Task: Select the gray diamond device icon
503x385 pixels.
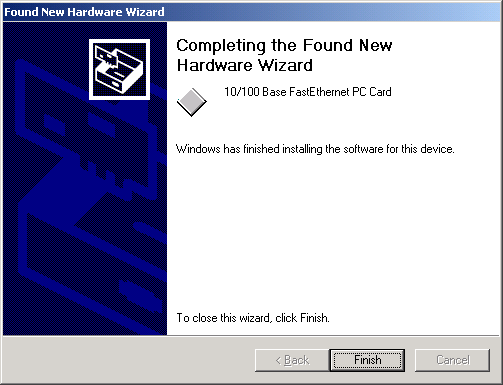Action: (x=192, y=102)
